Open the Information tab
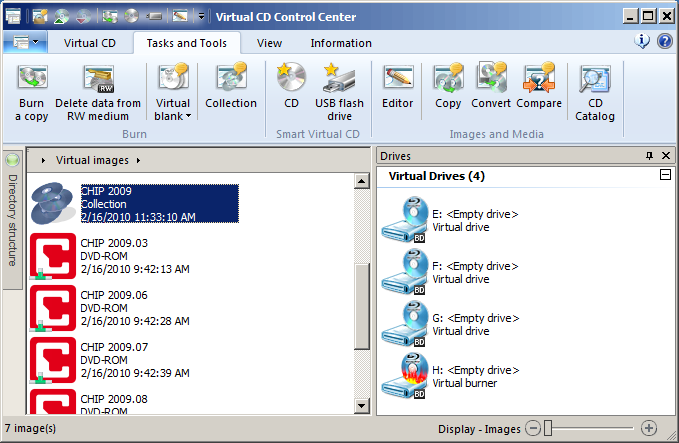Image resolution: width=679 pixels, height=443 pixels. [x=340, y=43]
